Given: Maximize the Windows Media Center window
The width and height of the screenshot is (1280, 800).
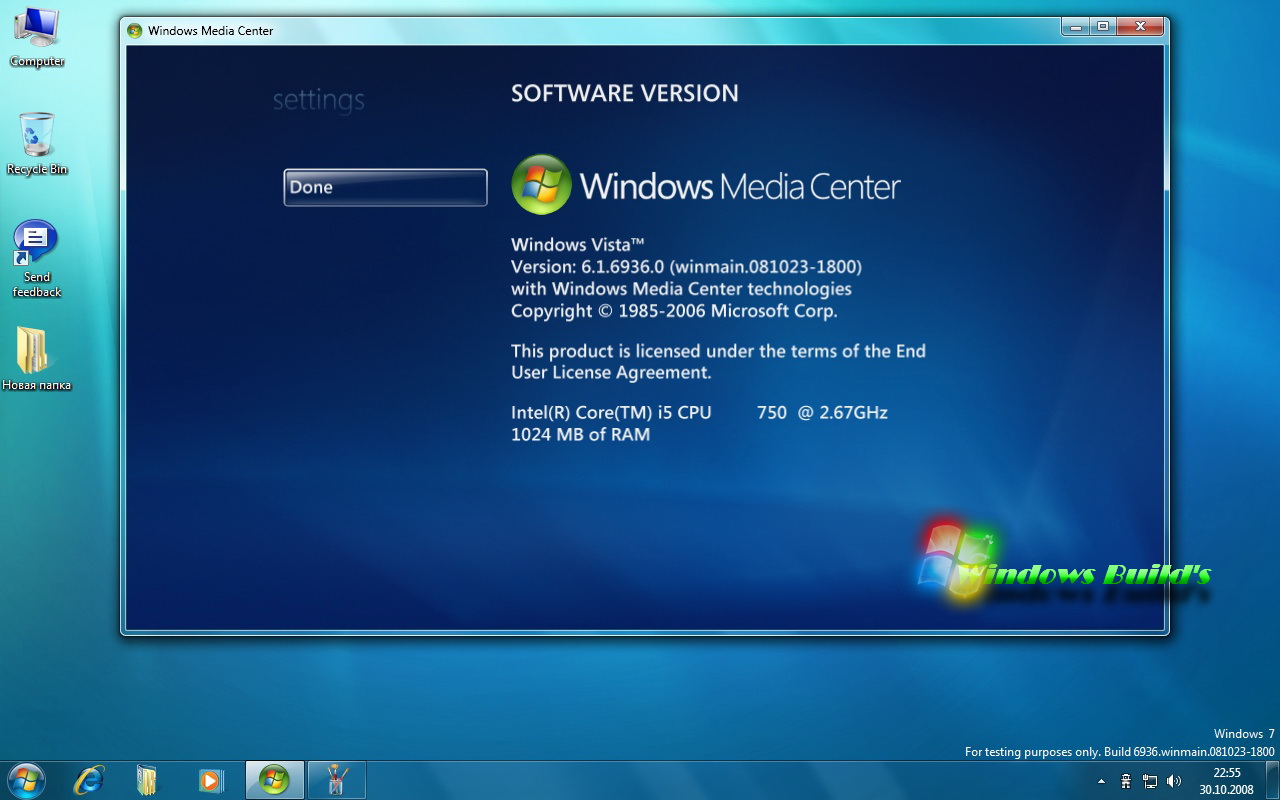Looking at the screenshot, I should tap(1103, 26).
